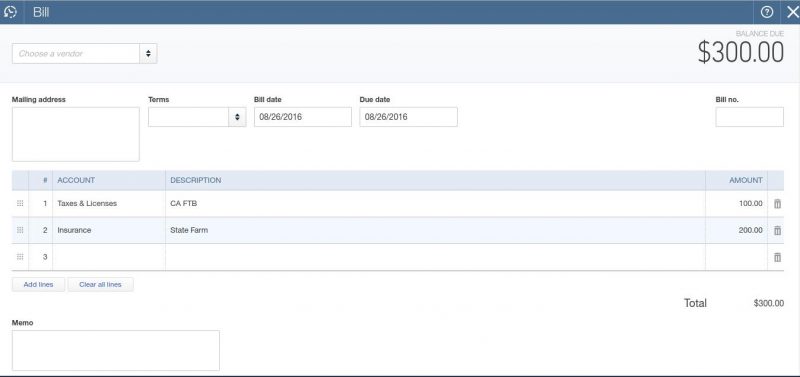Click into the Mailing address box
The height and width of the screenshot is (377, 800).
tap(76, 134)
